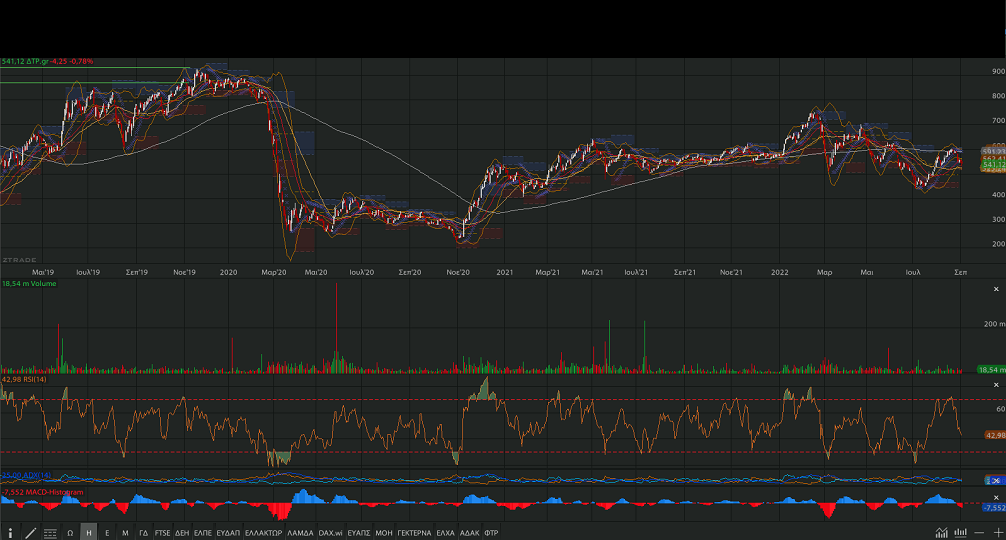Click the RSI(14) indicator label
Viewport: 1006px width, 540px height.
click(x=23, y=380)
